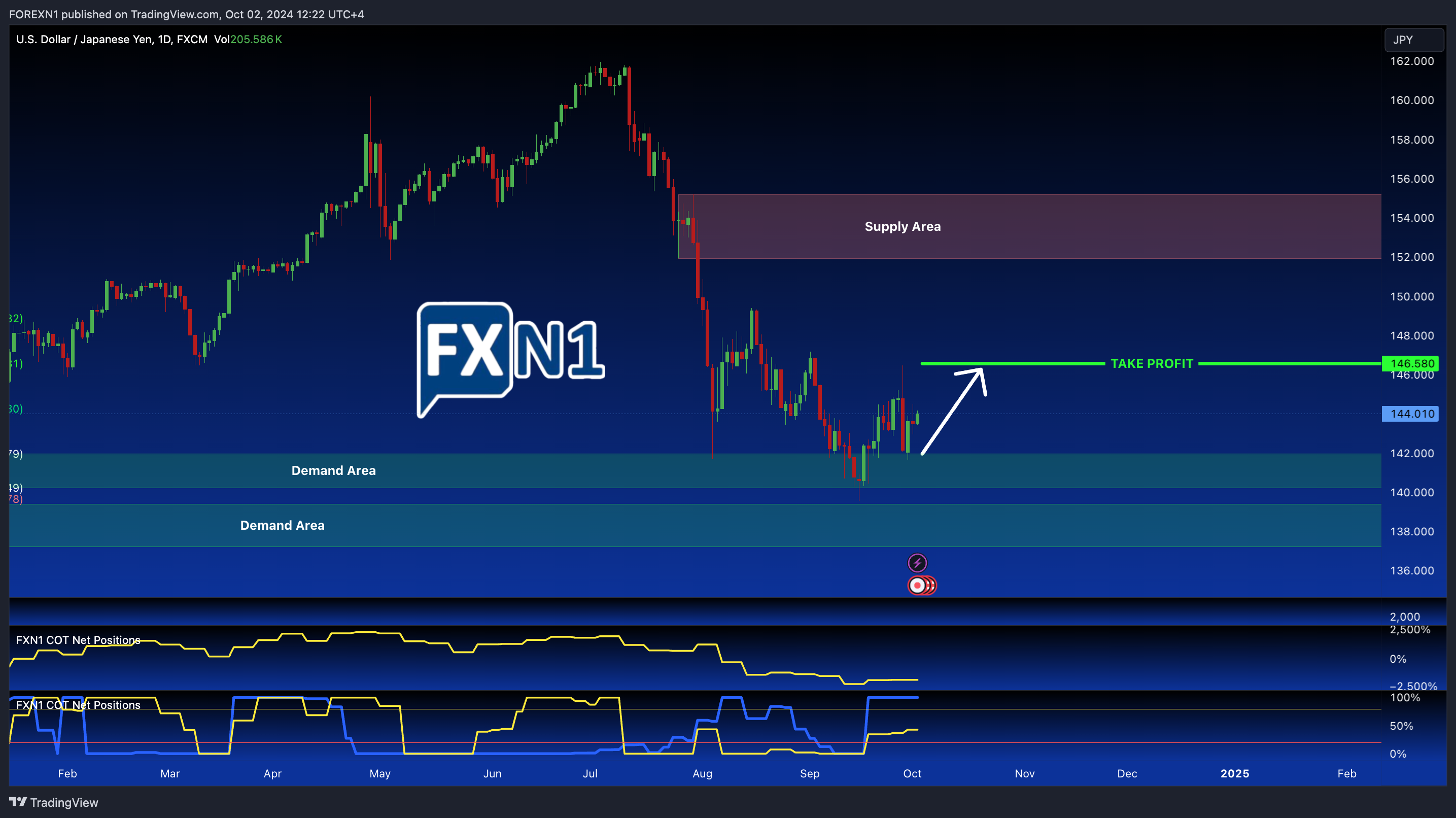Click the Oct label on the time axis

pyautogui.click(x=912, y=773)
